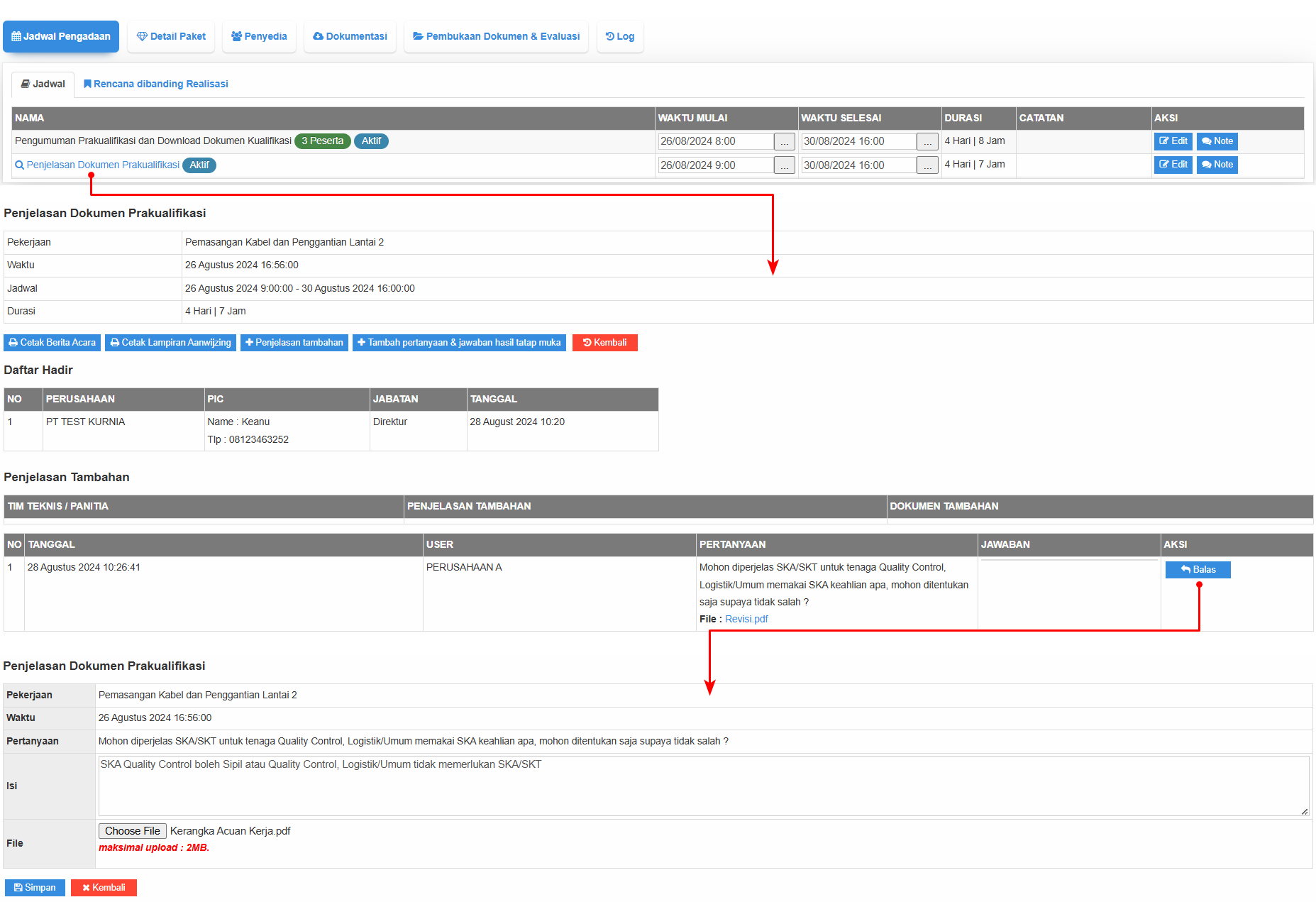
Task: Reply with the Balas button
Action: point(1198,570)
